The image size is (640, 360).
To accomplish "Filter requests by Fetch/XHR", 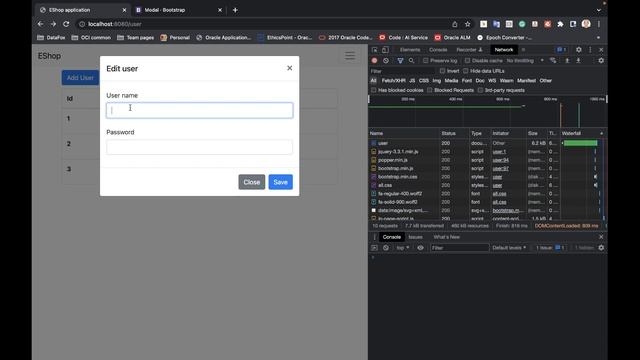I will pos(393,81).
